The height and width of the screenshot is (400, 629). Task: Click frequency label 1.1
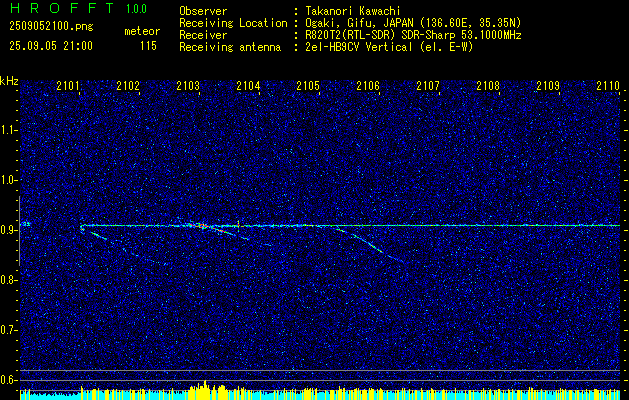pos(8,130)
